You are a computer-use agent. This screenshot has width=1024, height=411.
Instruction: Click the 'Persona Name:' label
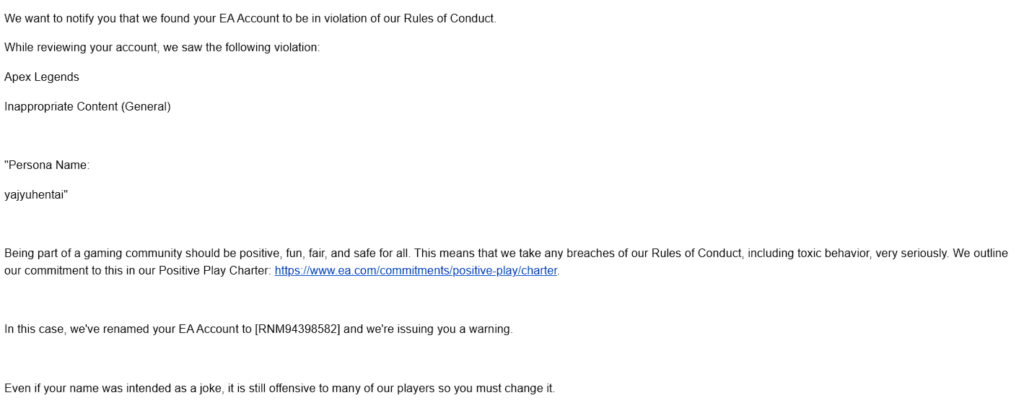click(x=47, y=165)
